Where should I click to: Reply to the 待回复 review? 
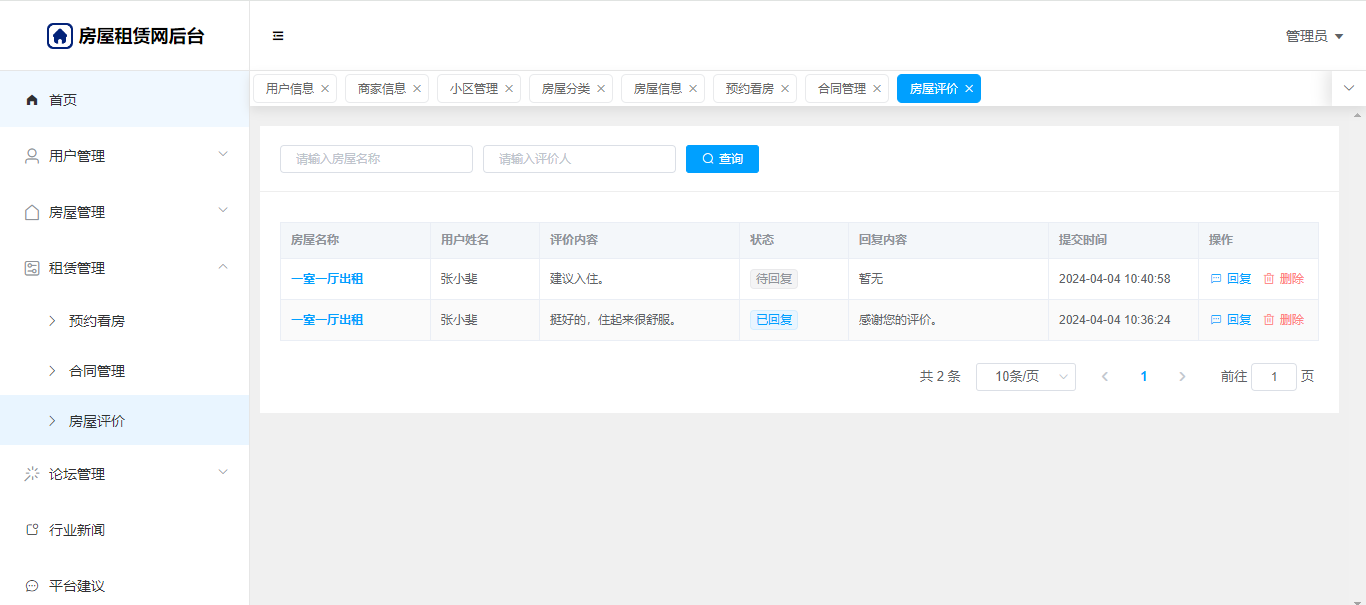click(1231, 279)
